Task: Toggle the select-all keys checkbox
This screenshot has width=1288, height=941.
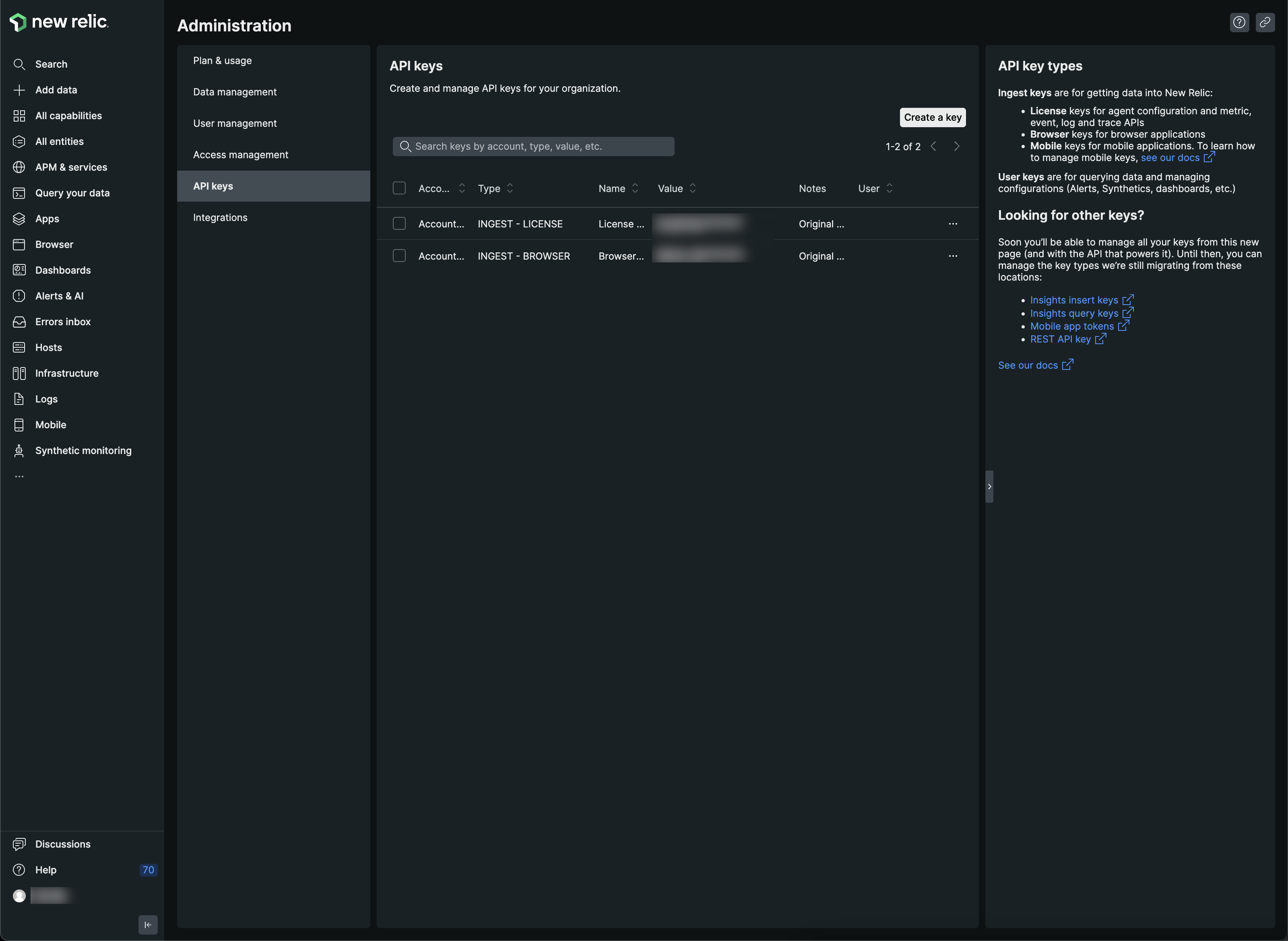Action: coord(399,188)
